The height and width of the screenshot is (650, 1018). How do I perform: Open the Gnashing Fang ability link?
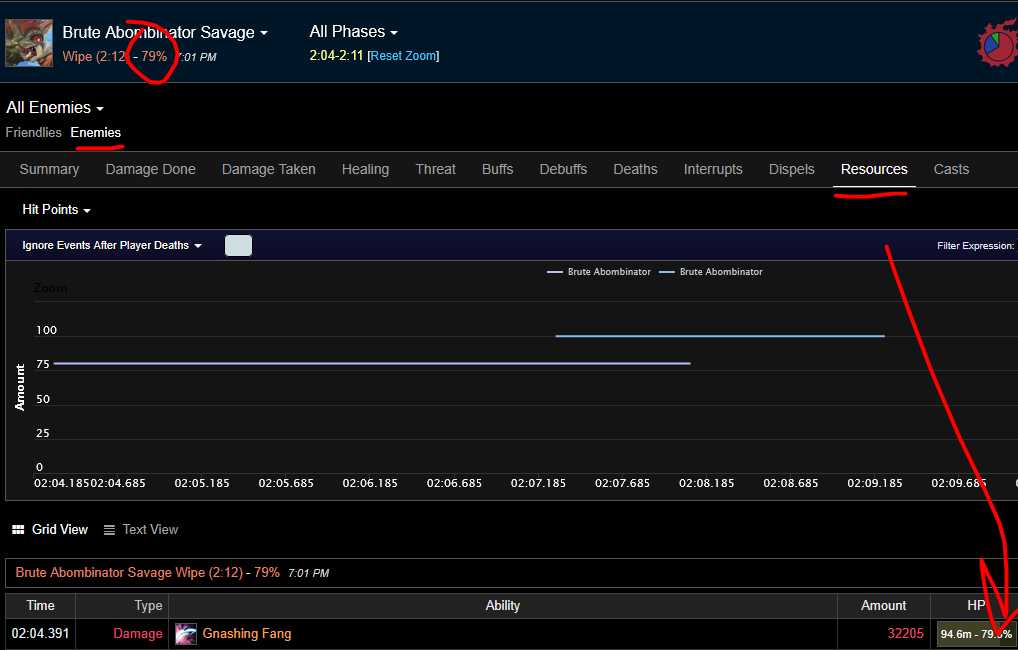247,634
